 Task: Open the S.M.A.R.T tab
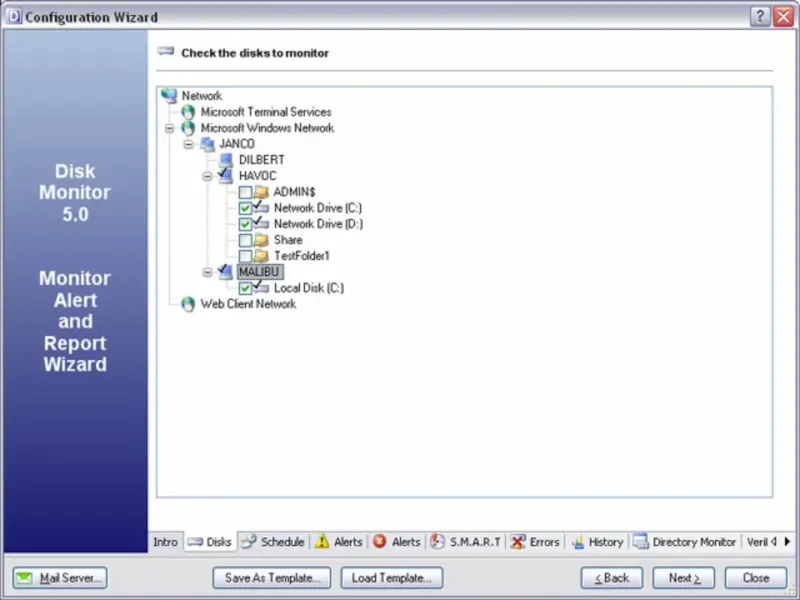click(466, 542)
